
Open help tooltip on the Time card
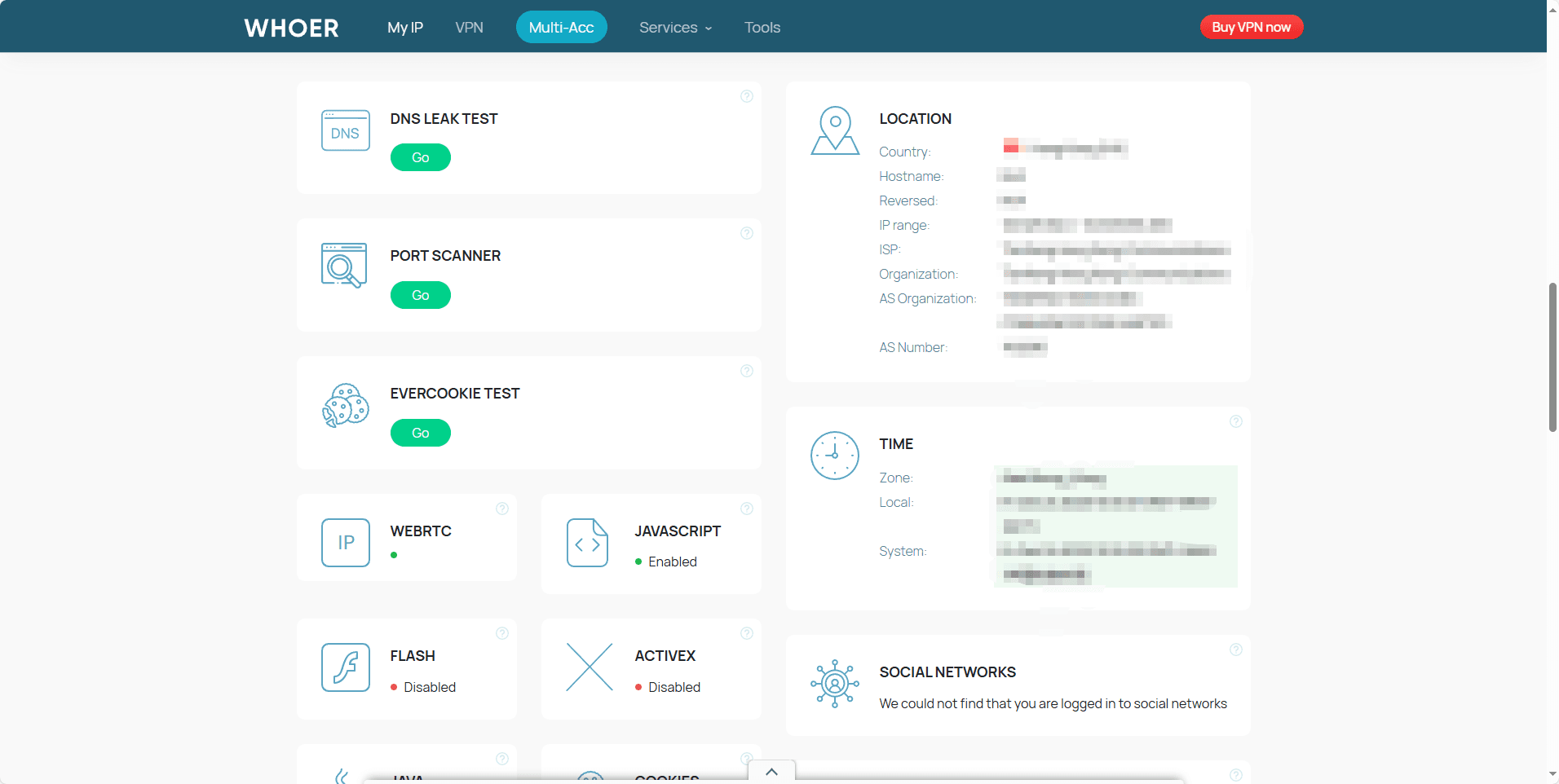(1235, 421)
